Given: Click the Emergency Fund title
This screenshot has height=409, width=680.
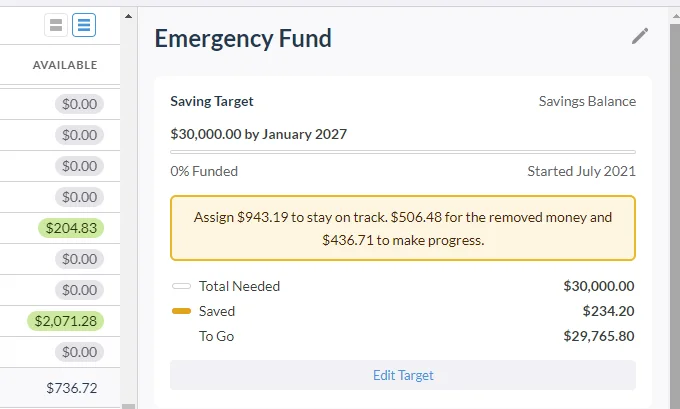Looking at the screenshot, I should click(243, 39).
